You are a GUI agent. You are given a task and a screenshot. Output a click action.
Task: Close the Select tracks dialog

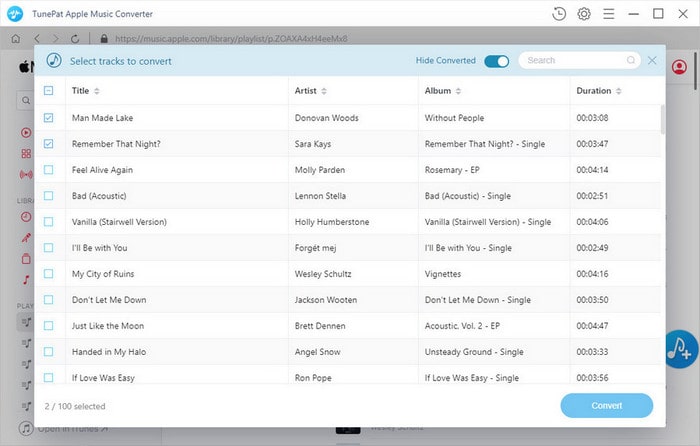coord(652,60)
